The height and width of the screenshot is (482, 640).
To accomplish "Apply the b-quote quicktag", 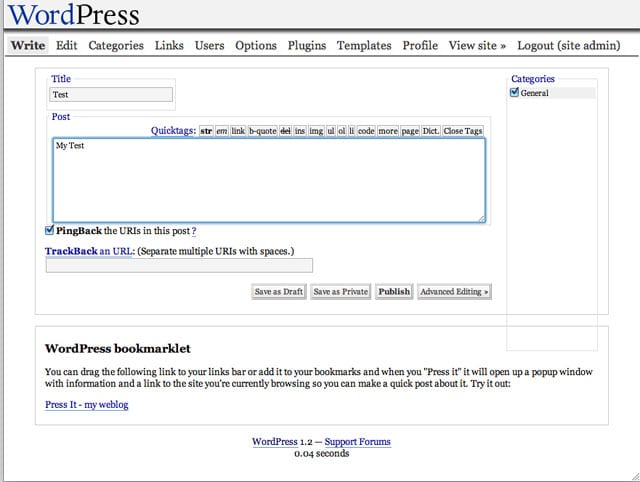I will [x=262, y=131].
